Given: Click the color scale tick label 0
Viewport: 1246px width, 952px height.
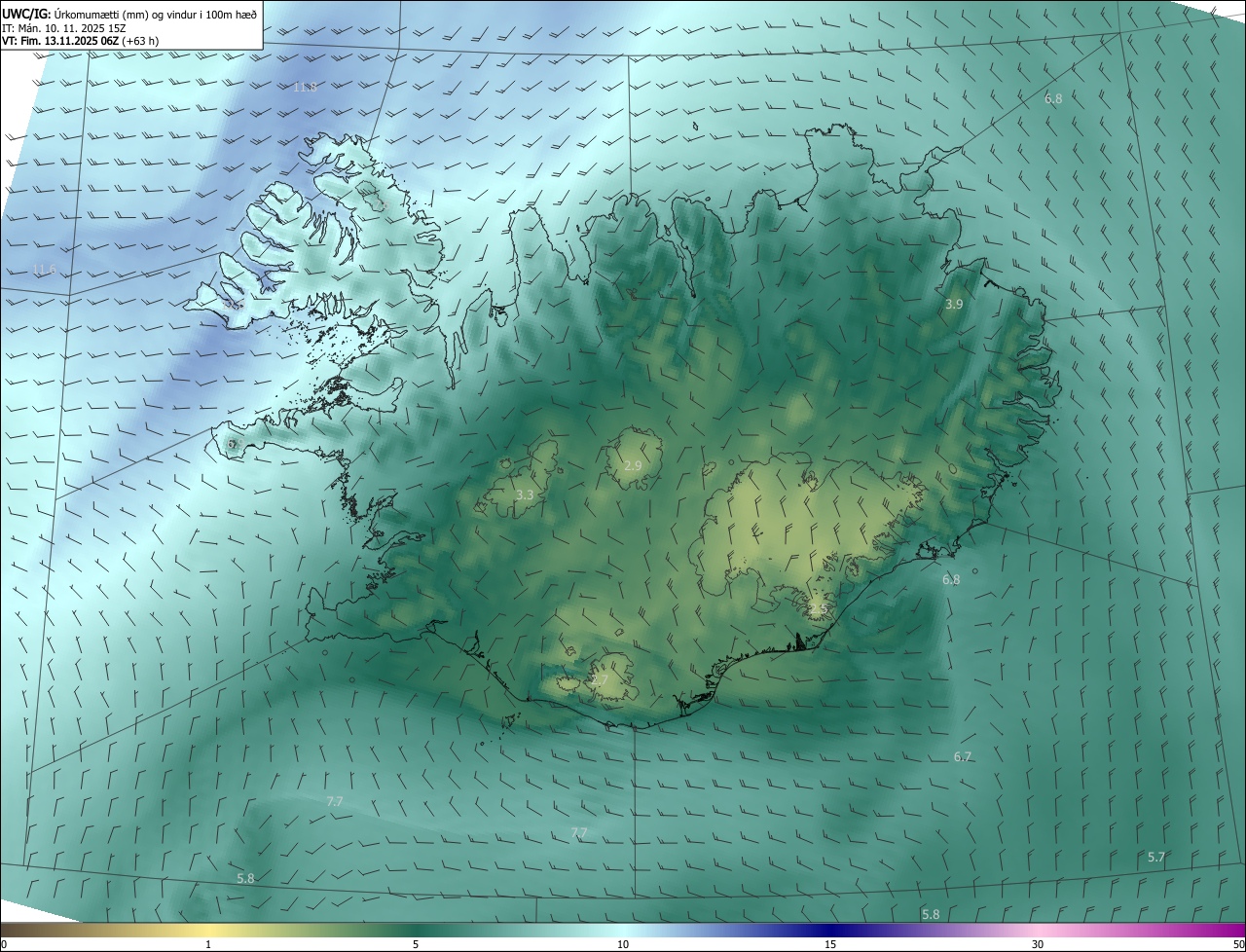Looking at the screenshot, I should [x=4, y=944].
